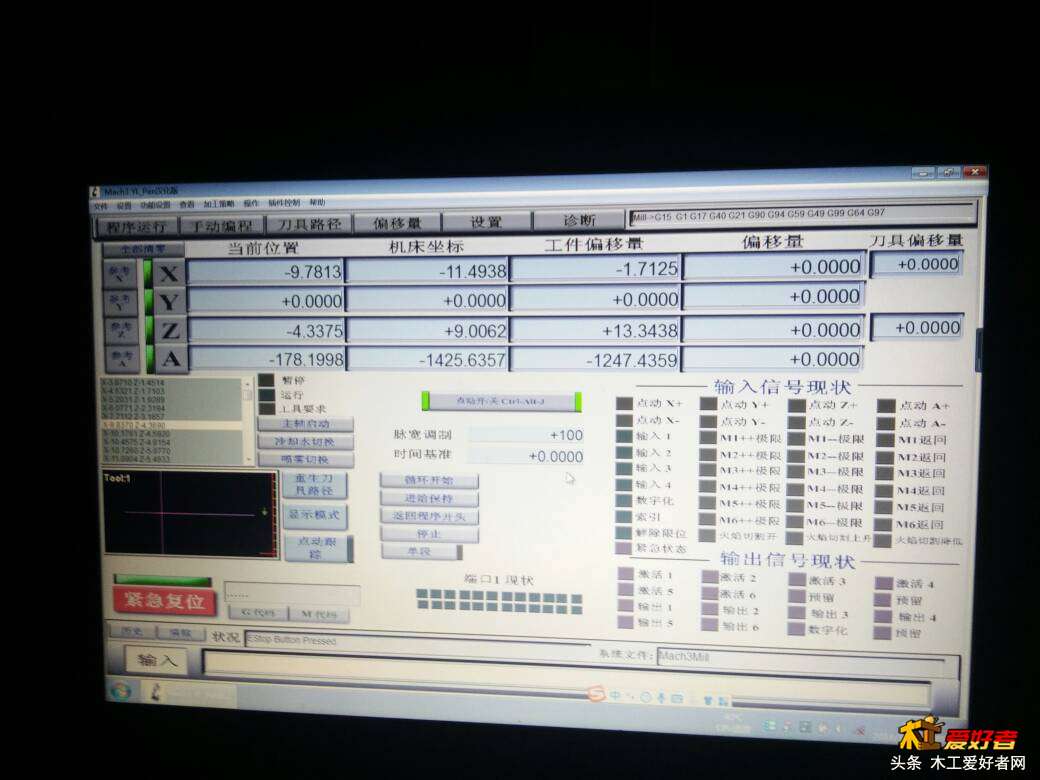Viewport: 1040px width, 780px height.
Task: Click the A axis reference button
Action: click(123, 359)
